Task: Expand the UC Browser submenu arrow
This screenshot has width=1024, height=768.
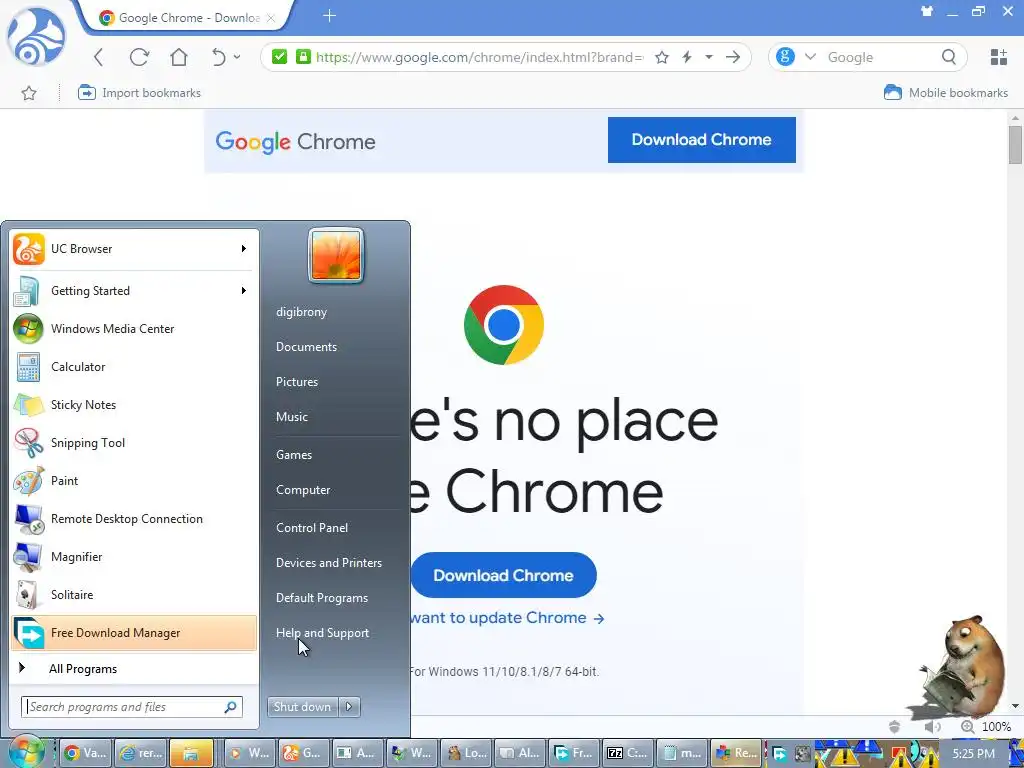Action: 244,249
